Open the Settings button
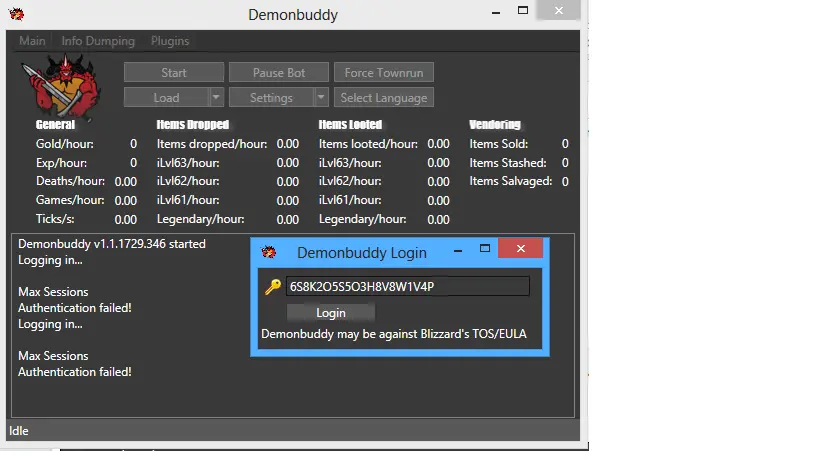This screenshot has height=460, width=816. [x=271, y=98]
